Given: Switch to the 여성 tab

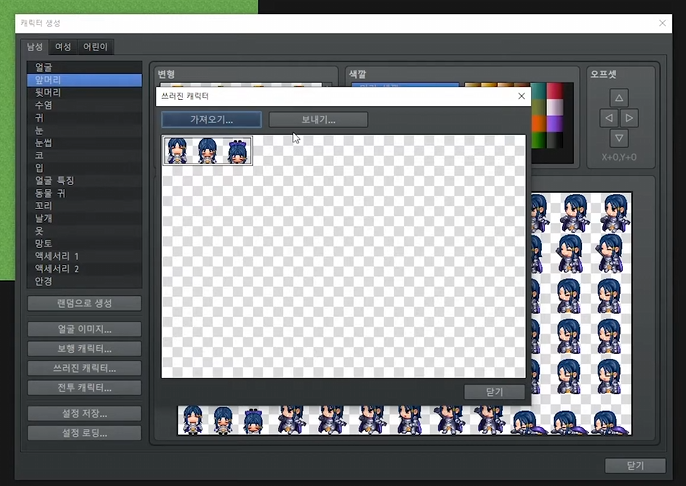Looking at the screenshot, I should pos(63,47).
